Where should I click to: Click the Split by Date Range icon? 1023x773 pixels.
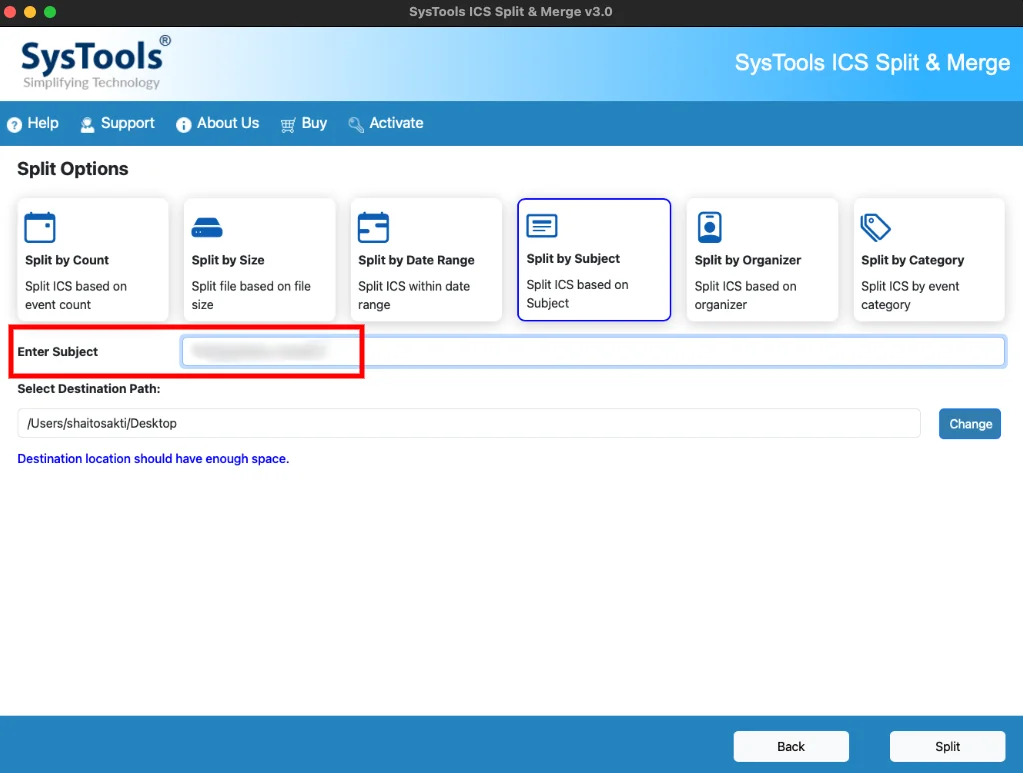click(x=373, y=228)
